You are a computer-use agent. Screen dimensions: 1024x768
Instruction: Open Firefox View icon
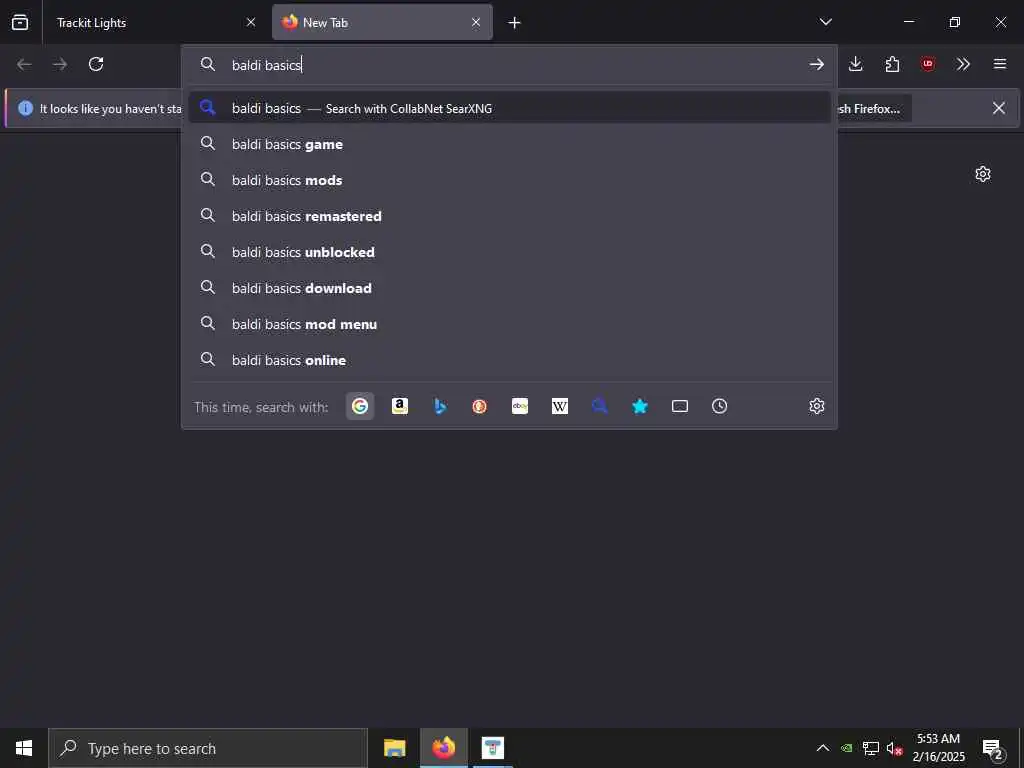[20, 23]
